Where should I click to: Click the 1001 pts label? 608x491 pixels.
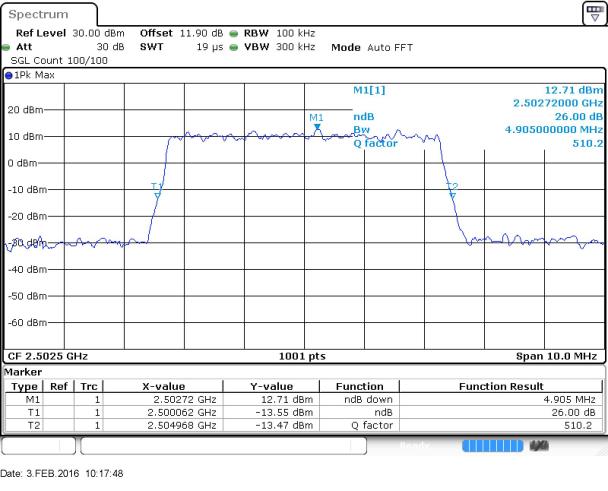(x=302, y=356)
